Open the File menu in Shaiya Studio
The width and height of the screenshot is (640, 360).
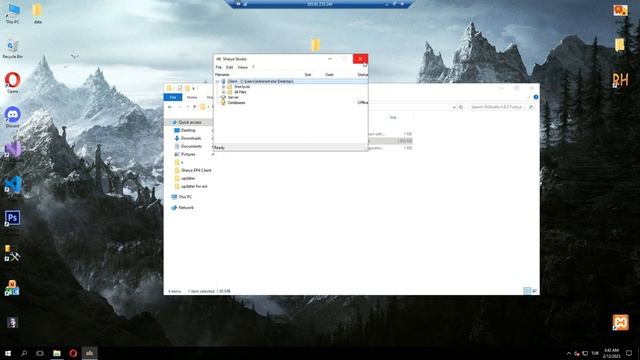pyautogui.click(x=219, y=67)
